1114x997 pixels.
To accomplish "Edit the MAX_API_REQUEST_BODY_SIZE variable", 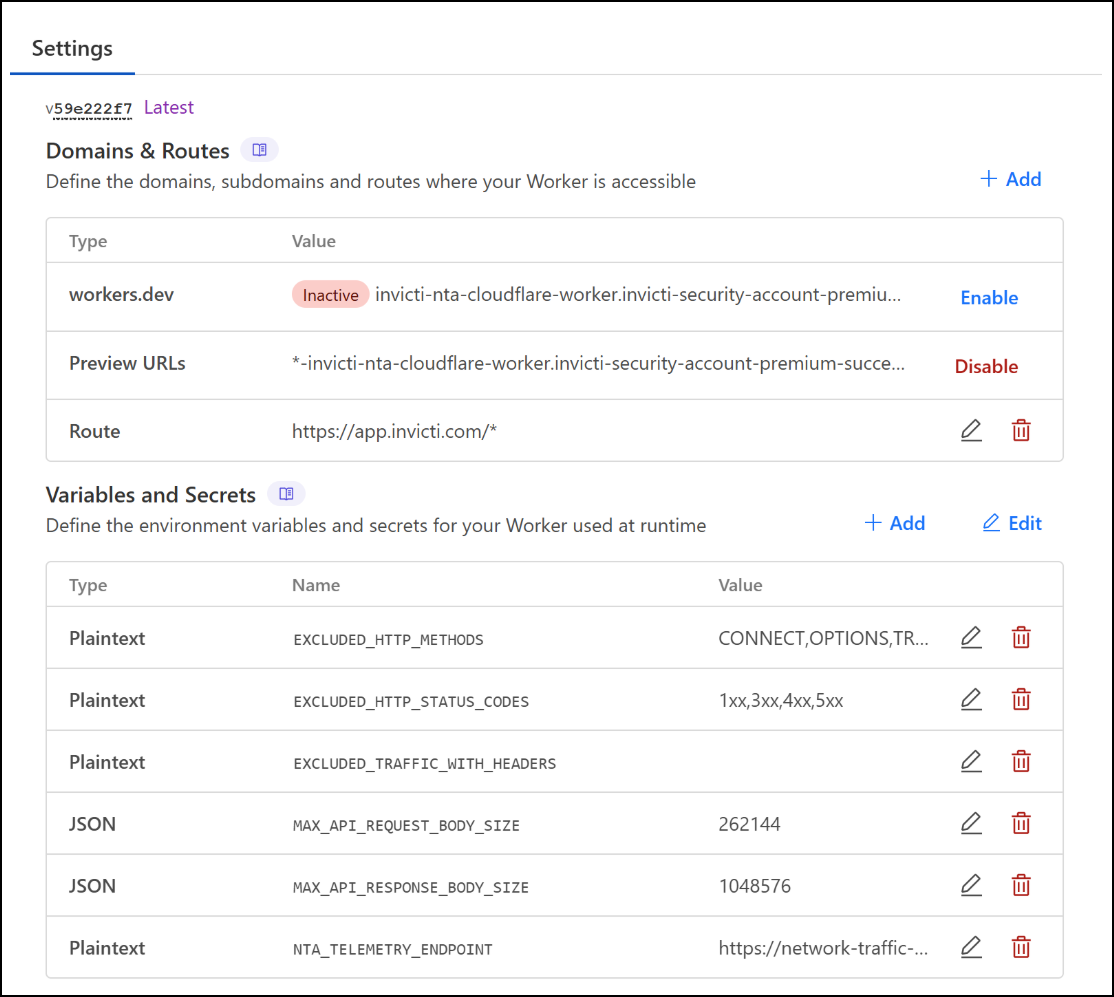I will coord(971,823).
